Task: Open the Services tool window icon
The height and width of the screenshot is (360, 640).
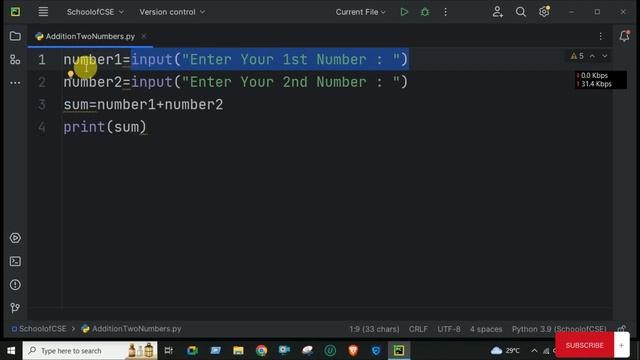Action: pos(15,238)
